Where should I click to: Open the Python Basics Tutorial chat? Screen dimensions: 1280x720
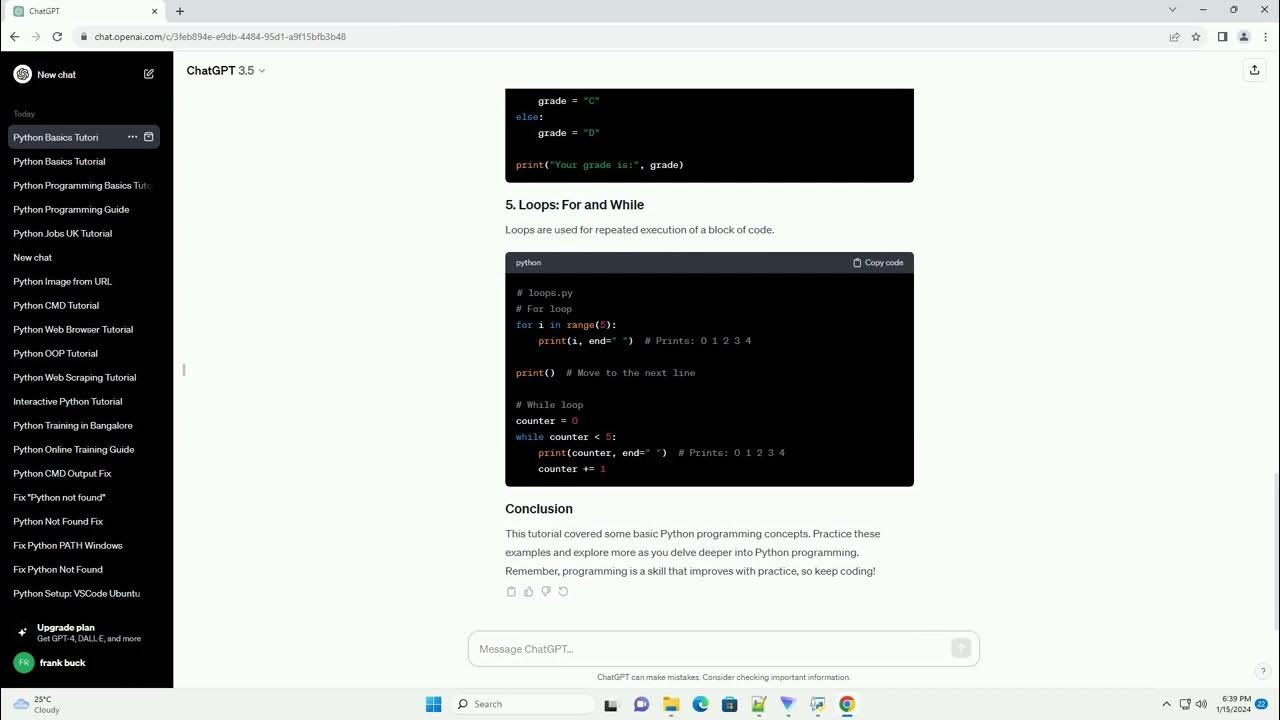(x=86, y=161)
